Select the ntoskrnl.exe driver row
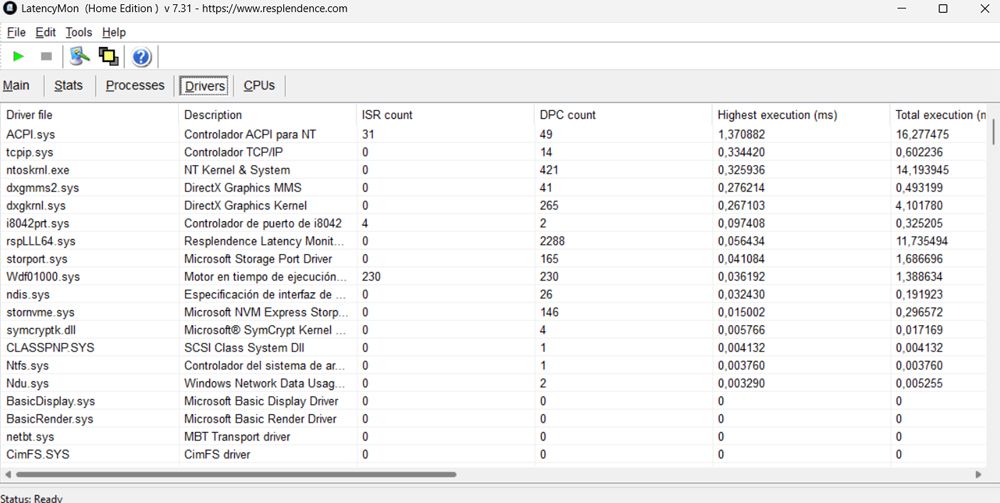The image size is (1000, 503). coord(494,170)
